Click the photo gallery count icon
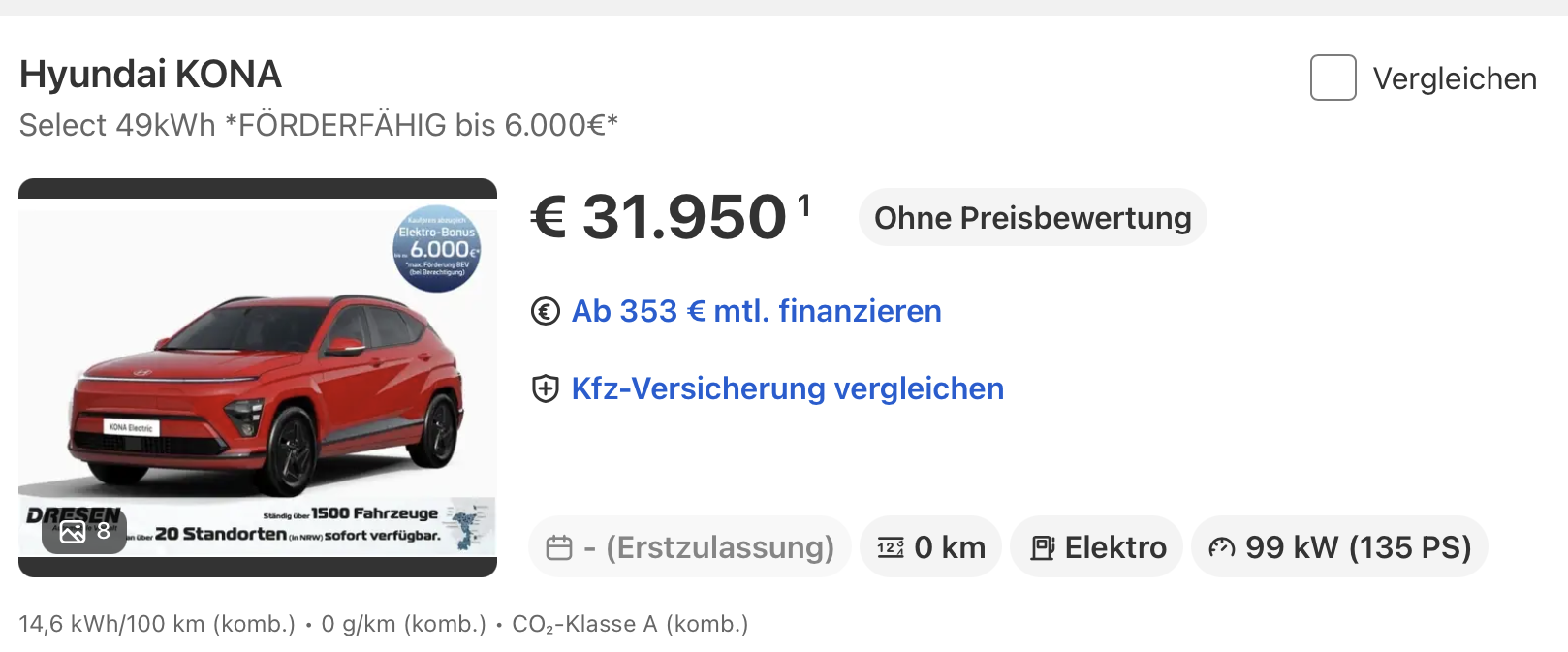 74,532
